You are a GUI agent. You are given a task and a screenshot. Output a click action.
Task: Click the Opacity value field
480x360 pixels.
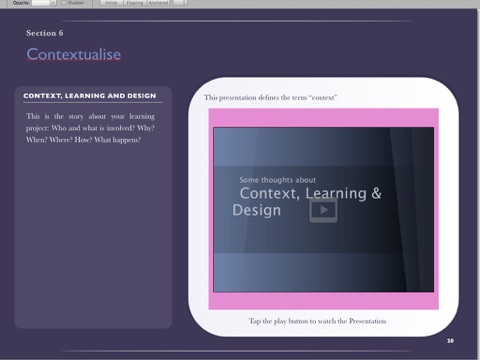coord(41,3)
